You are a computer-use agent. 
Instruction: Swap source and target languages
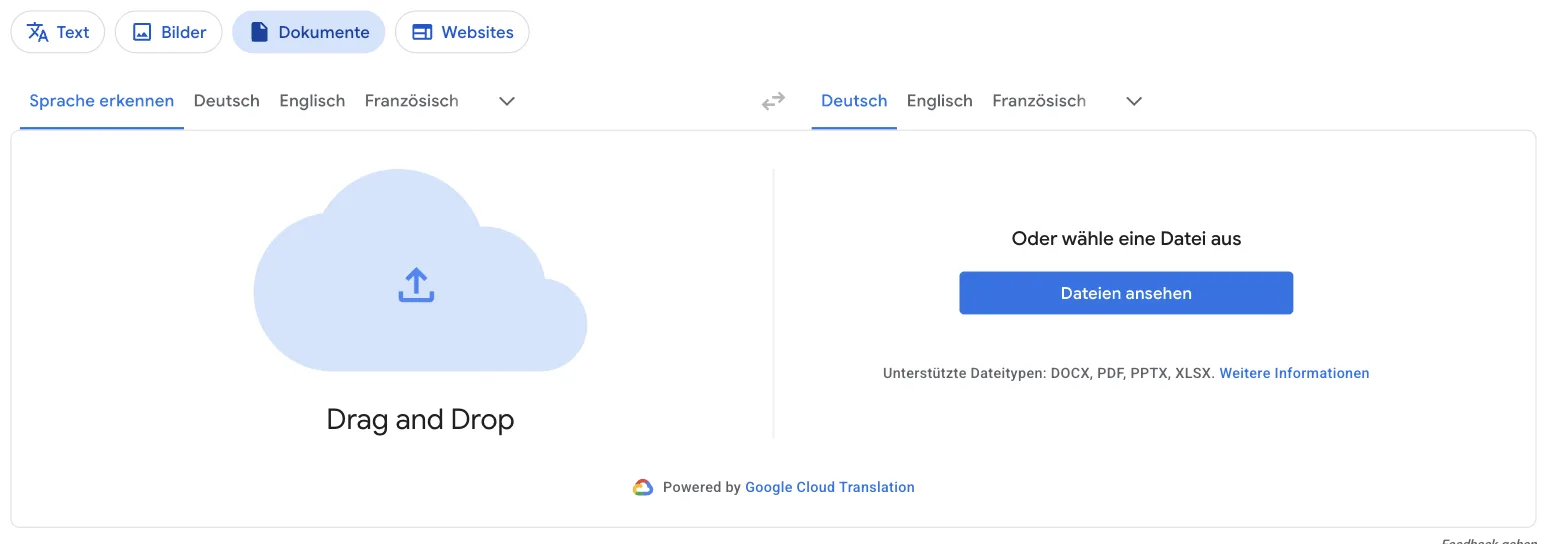click(x=773, y=101)
